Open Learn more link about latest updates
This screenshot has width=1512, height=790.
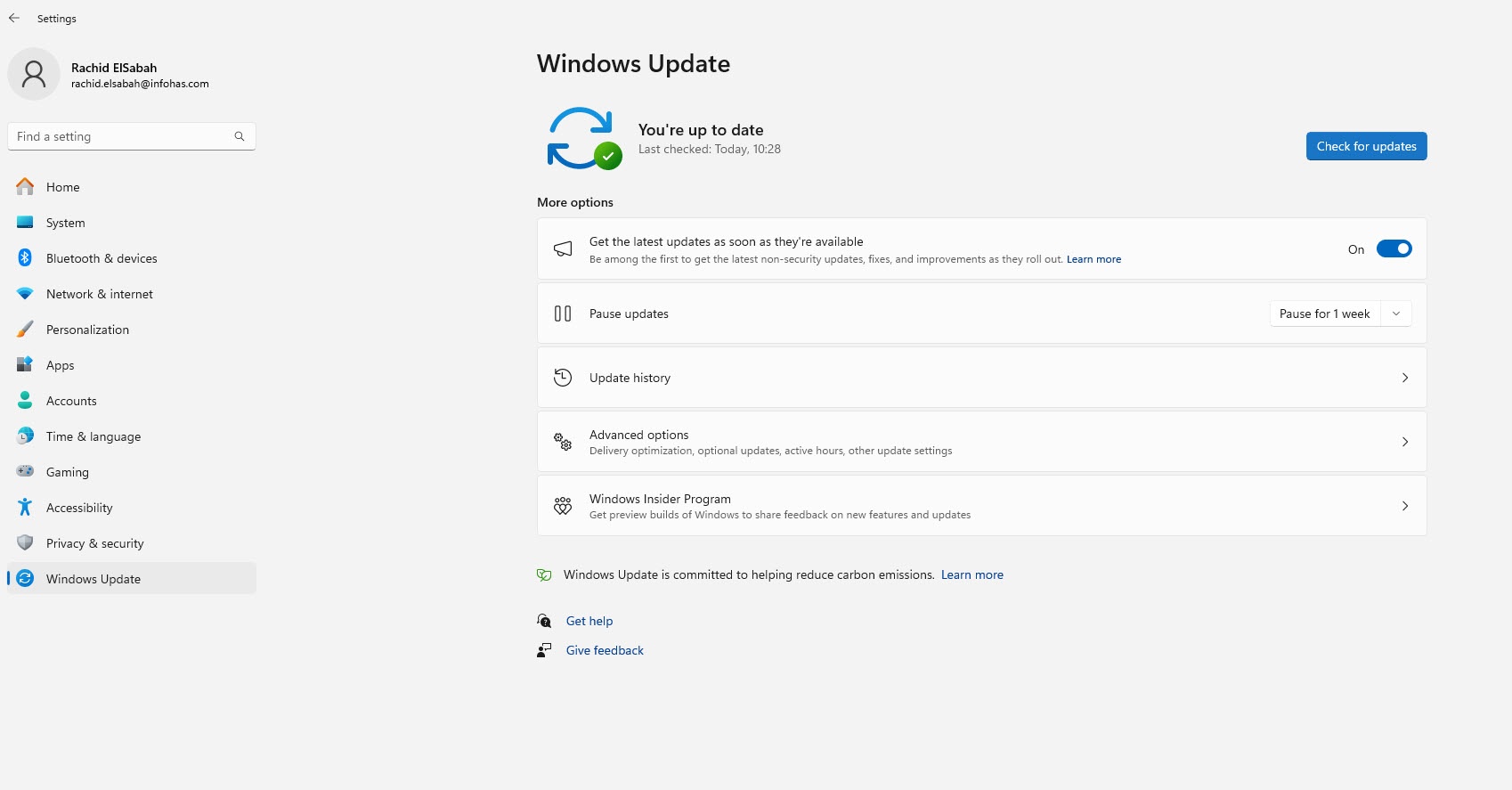point(1093,259)
